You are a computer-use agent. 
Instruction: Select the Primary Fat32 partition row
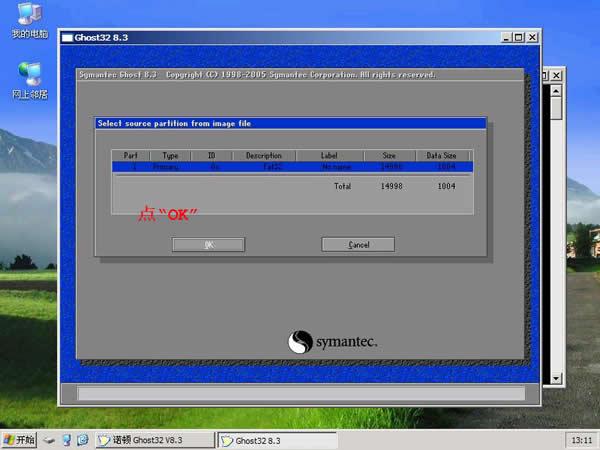pyautogui.click(x=292, y=167)
